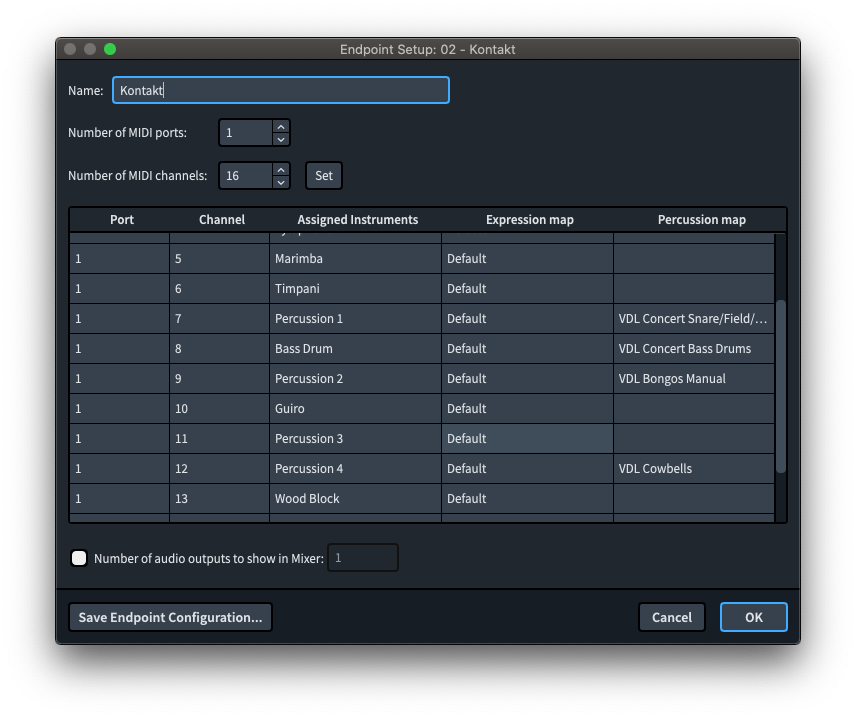Click the table's vertical scrollbar thumb
The height and width of the screenshot is (718, 856).
tap(781, 386)
